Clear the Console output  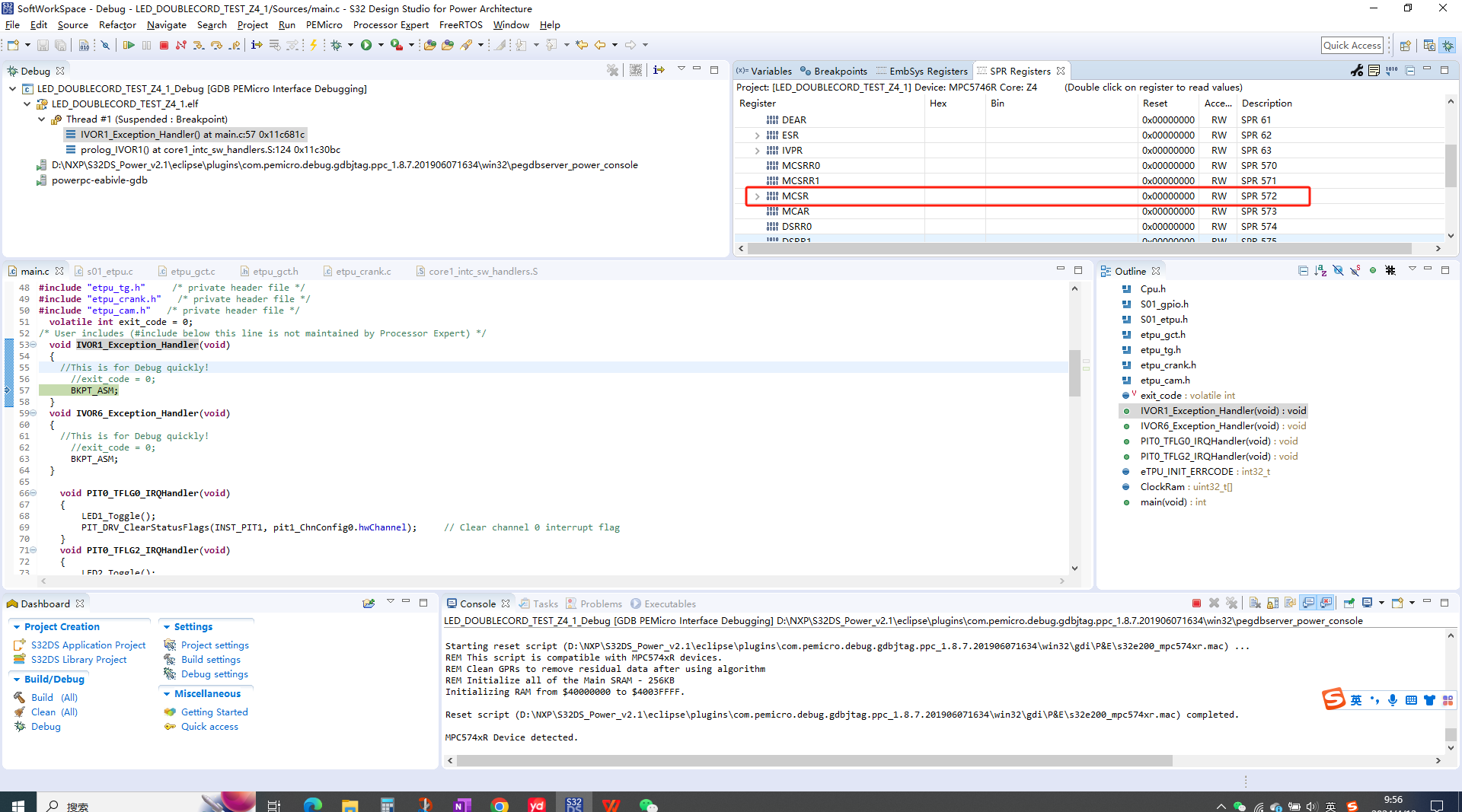tap(1254, 603)
